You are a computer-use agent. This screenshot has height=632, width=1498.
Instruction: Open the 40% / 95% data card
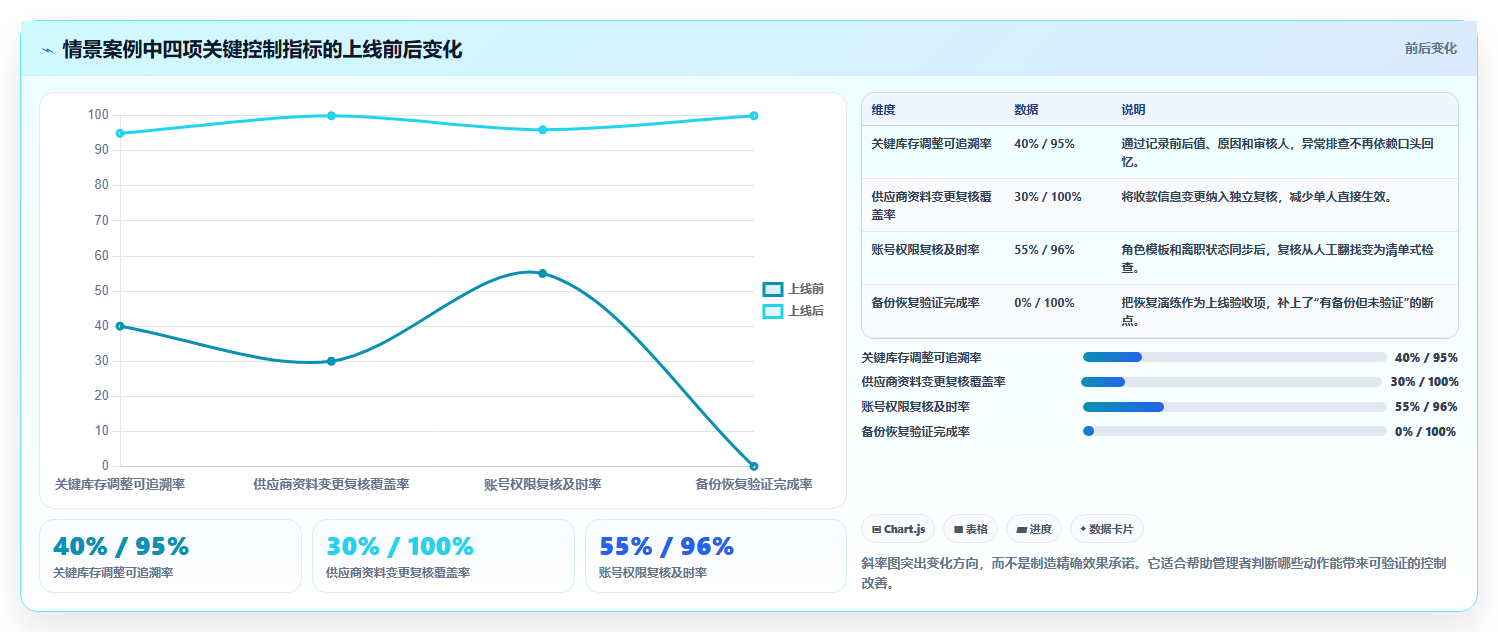click(x=170, y=556)
